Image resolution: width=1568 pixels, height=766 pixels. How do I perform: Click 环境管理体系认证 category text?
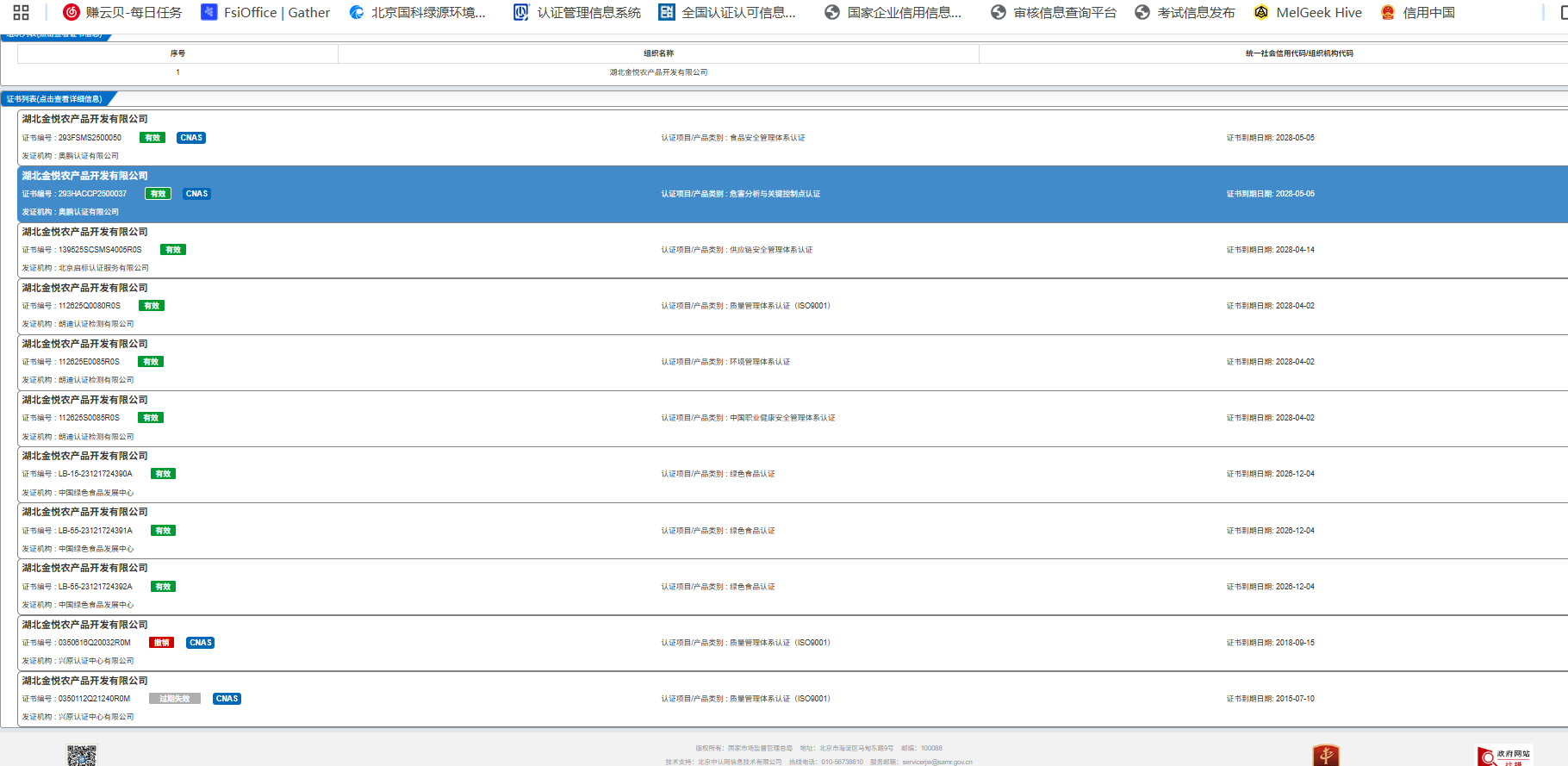click(760, 362)
